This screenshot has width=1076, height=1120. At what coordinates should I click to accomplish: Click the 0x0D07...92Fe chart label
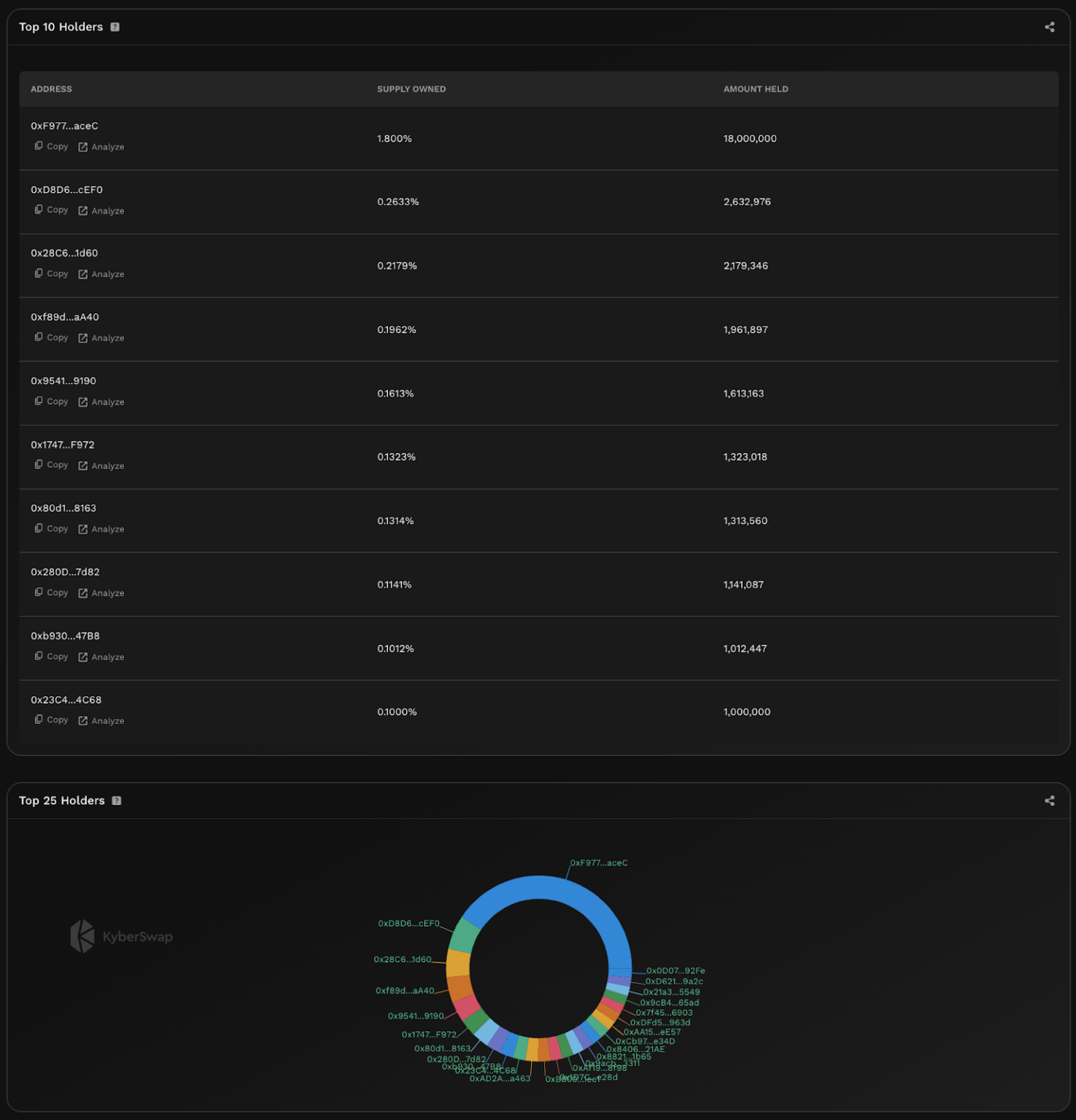[676, 971]
